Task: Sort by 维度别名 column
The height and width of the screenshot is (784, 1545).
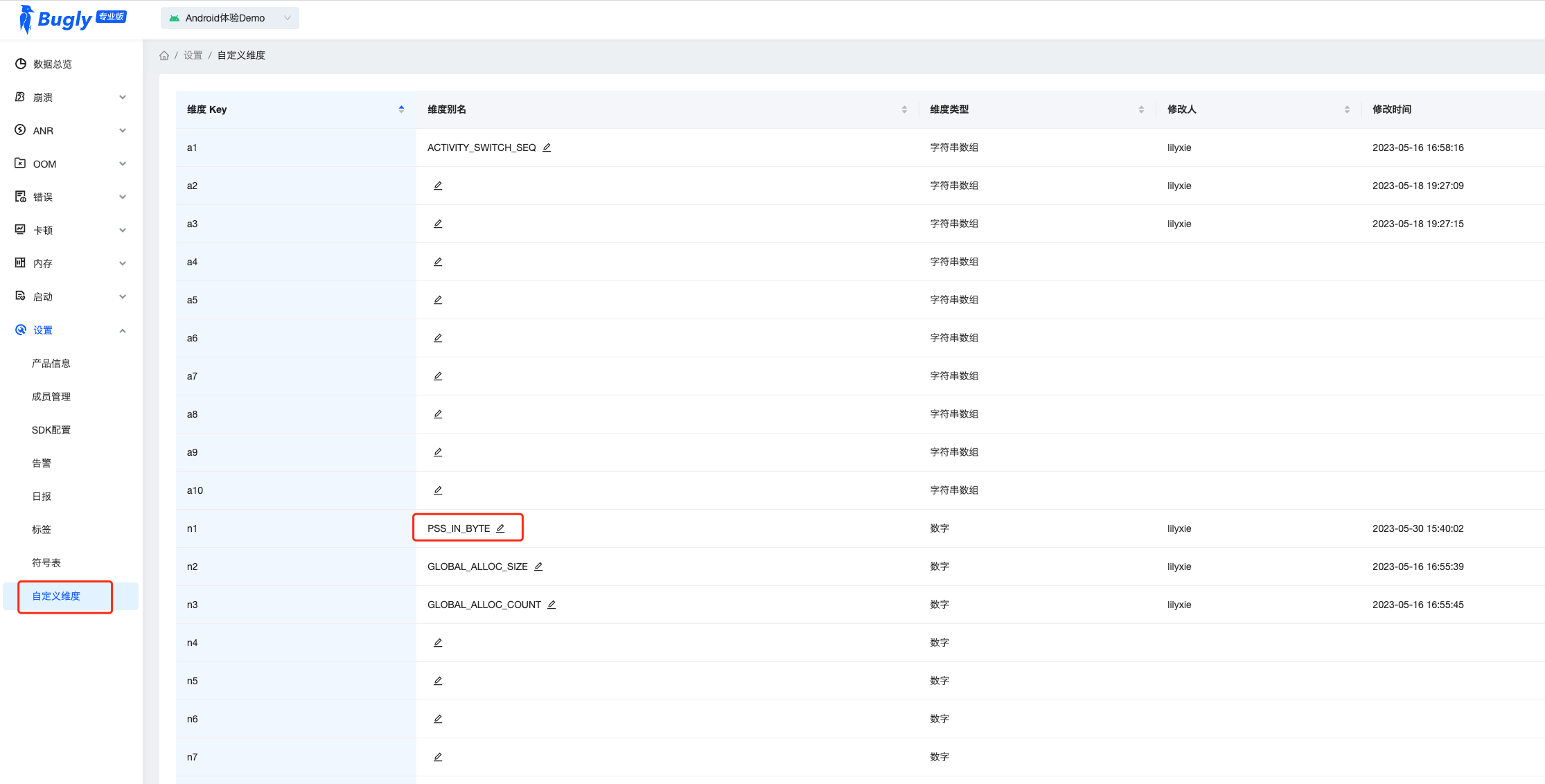Action: tap(904, 109)
